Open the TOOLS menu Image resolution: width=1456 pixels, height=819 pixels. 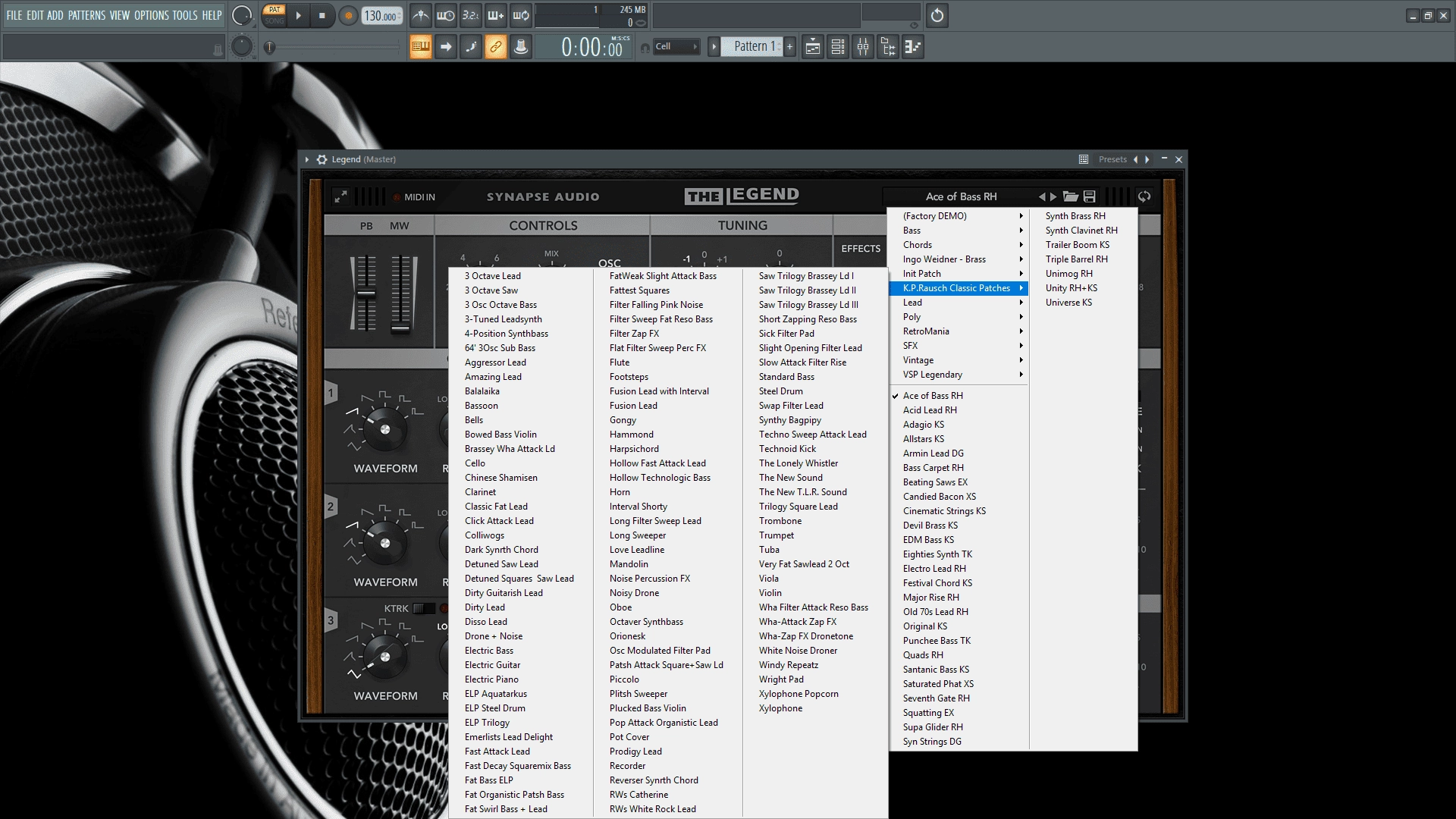coord(185,15)
